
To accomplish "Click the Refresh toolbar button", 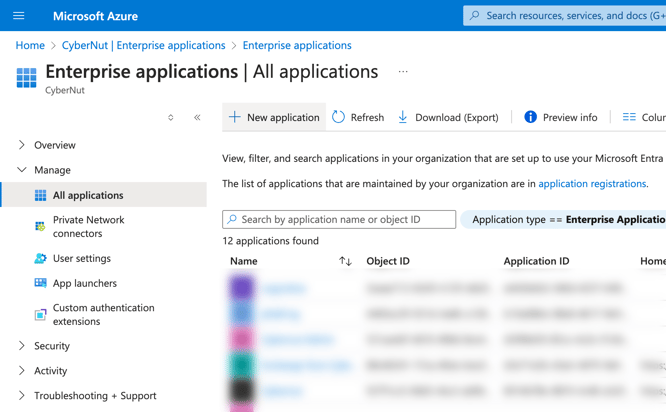I will 358,117.
